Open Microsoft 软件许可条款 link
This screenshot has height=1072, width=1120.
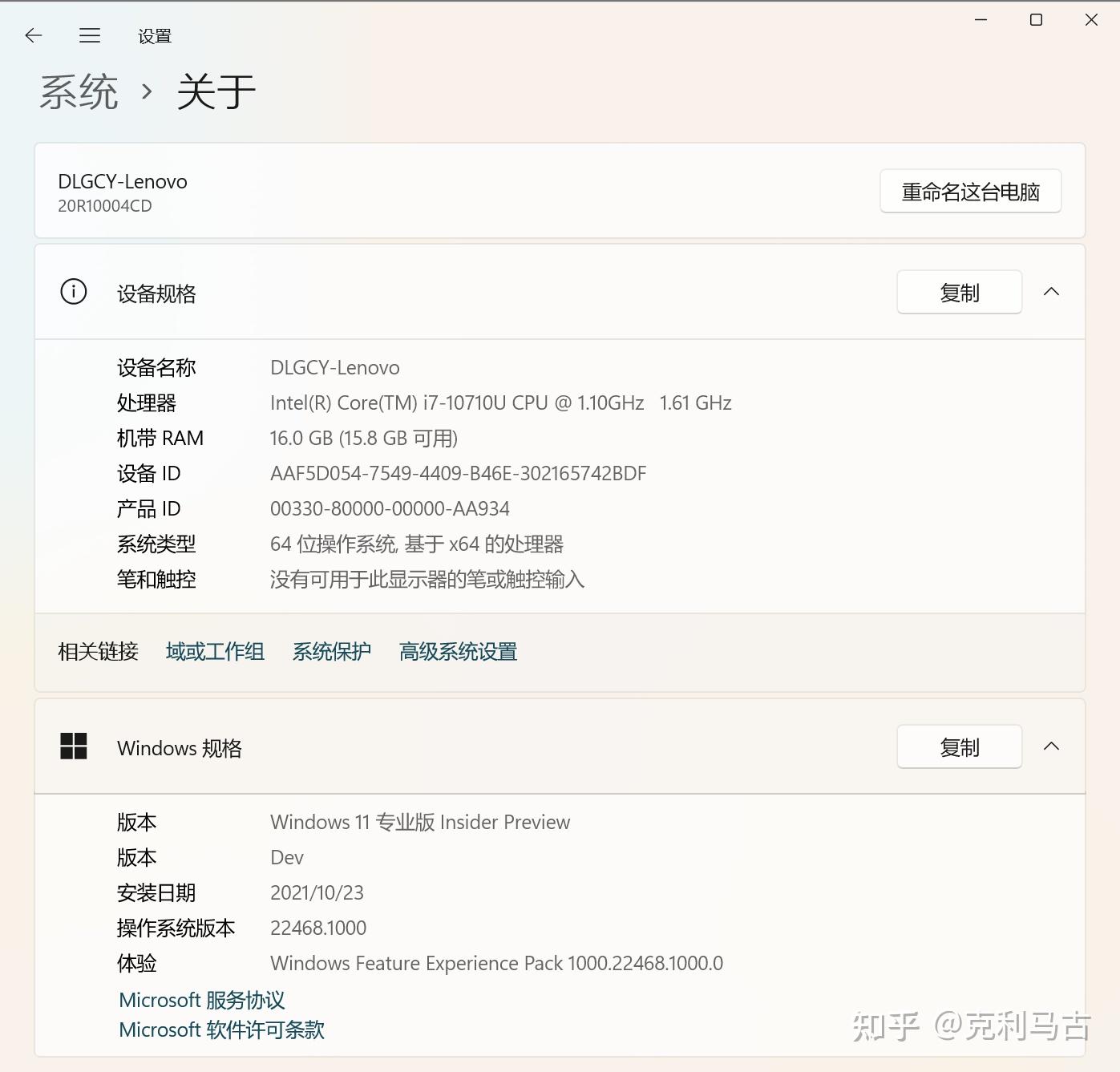click(221, 1030)
